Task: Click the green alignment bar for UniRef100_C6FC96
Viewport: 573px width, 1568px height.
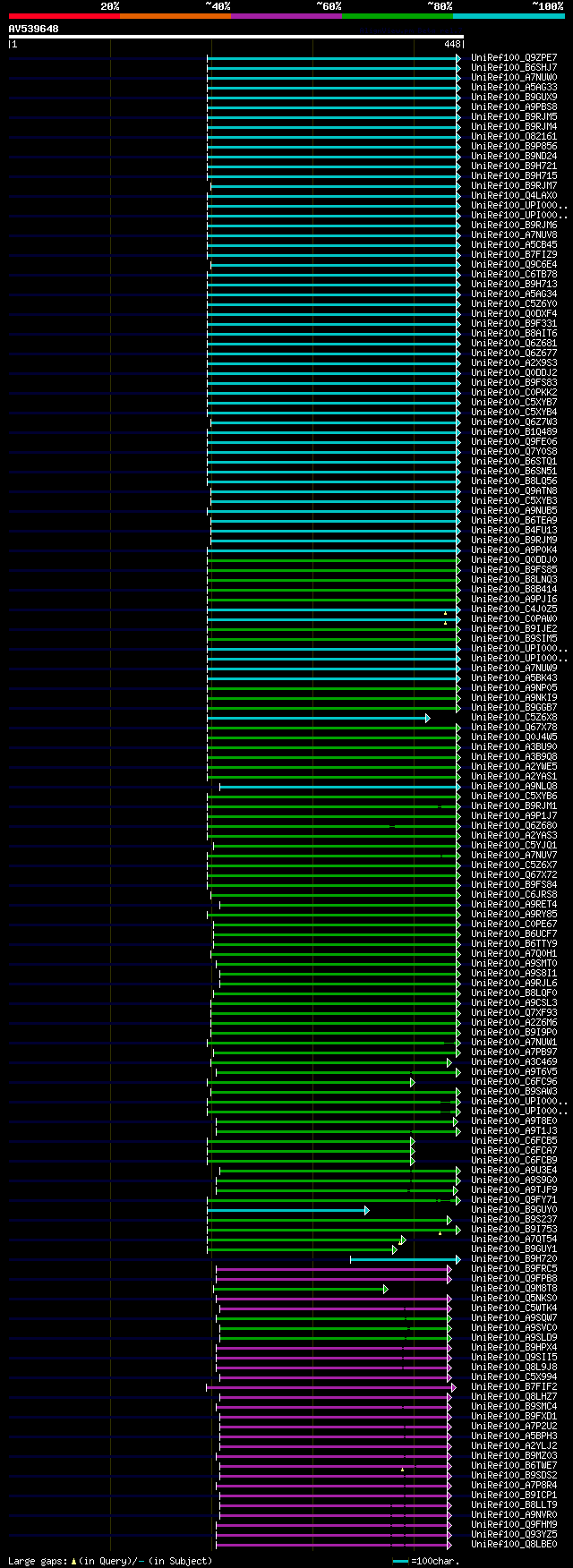Action: pos(312,1082)
